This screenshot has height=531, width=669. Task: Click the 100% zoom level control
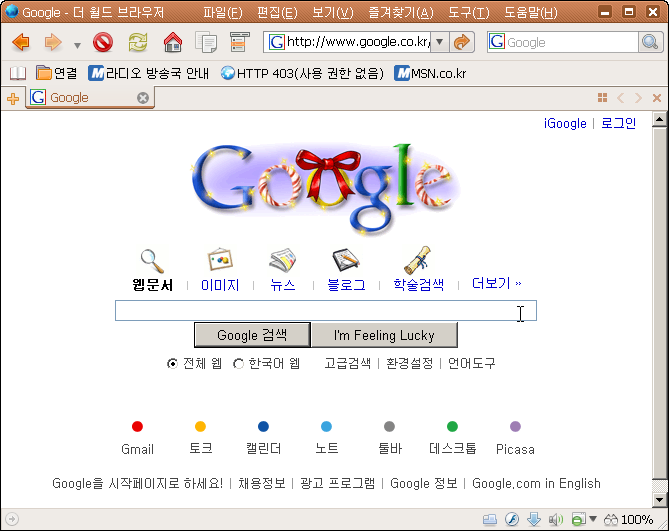[x=628, y=519]
